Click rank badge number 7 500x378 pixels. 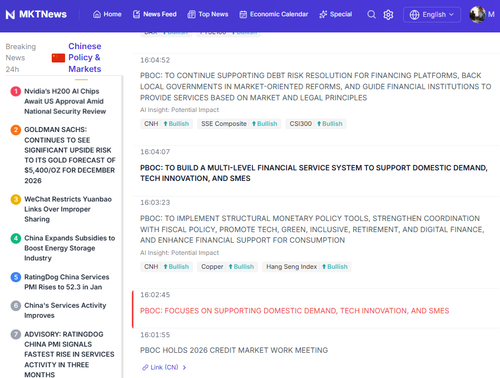click(16, 334)
